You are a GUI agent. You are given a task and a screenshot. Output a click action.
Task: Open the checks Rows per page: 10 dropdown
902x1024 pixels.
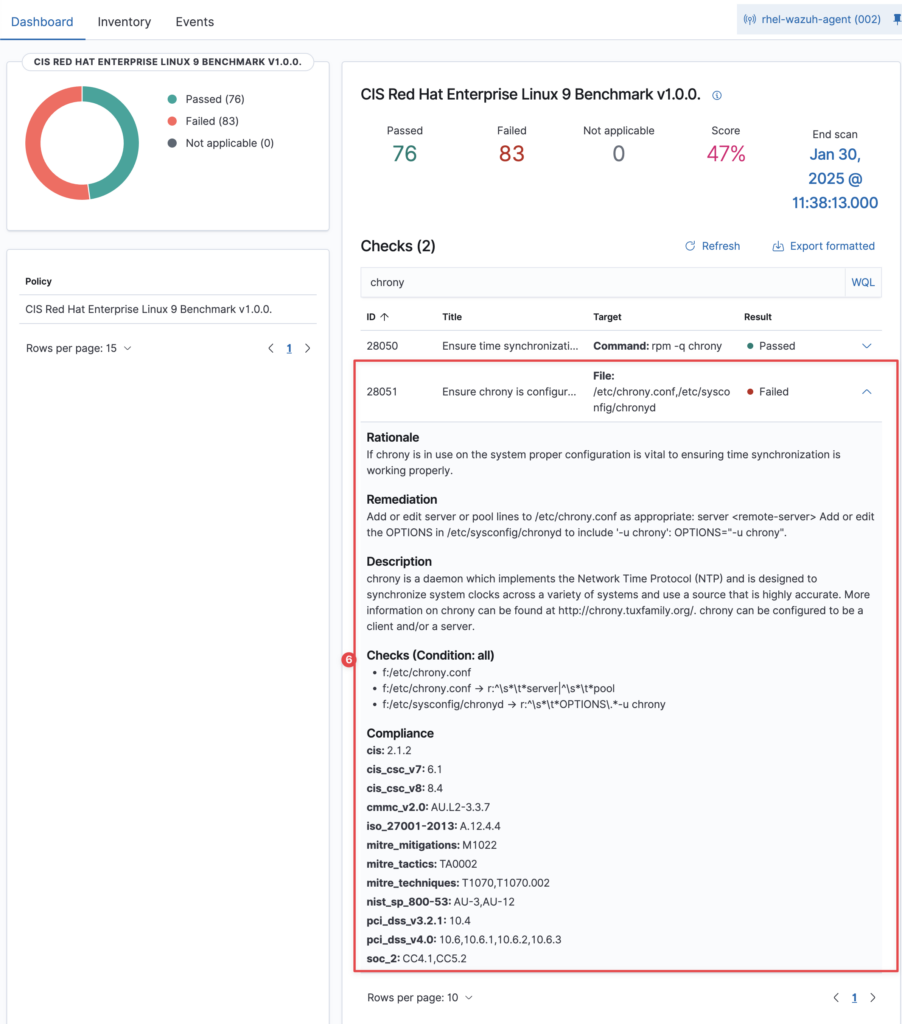click(420, 997)
